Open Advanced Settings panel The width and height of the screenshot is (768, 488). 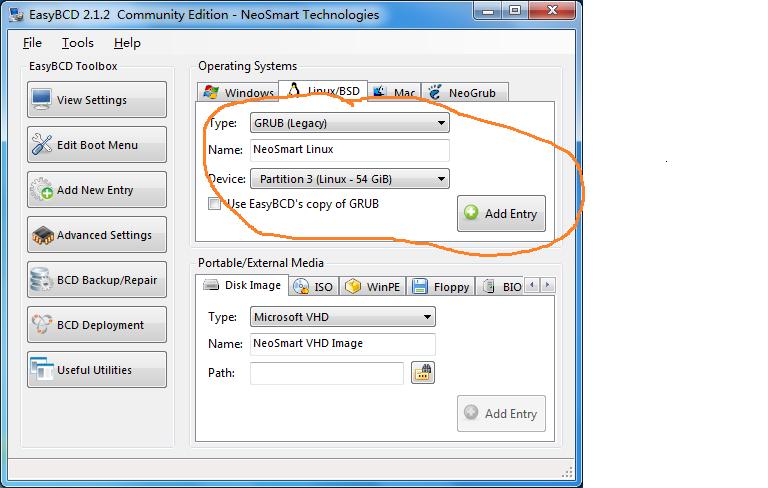tap(97, 235)
